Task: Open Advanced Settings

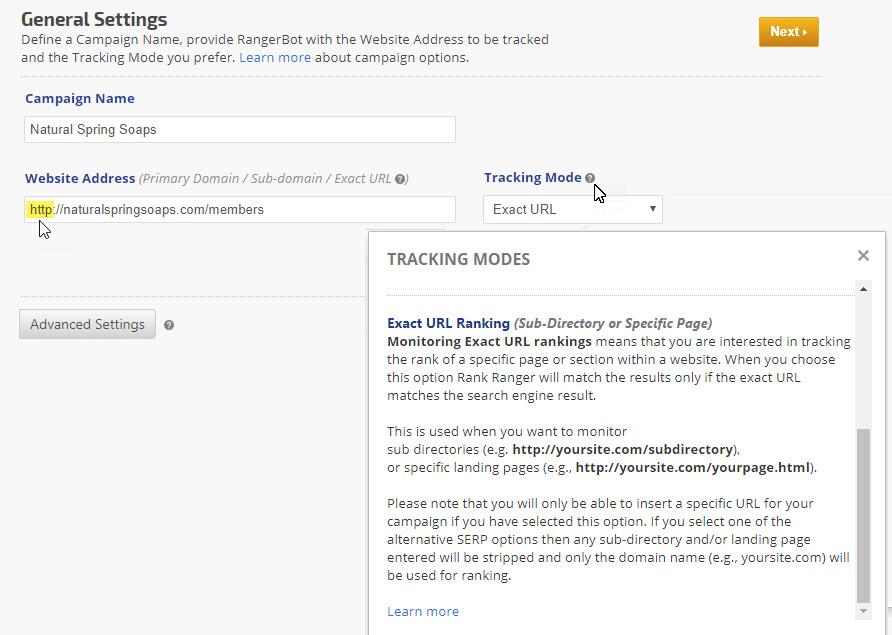Action: click(x=87, y=324)
